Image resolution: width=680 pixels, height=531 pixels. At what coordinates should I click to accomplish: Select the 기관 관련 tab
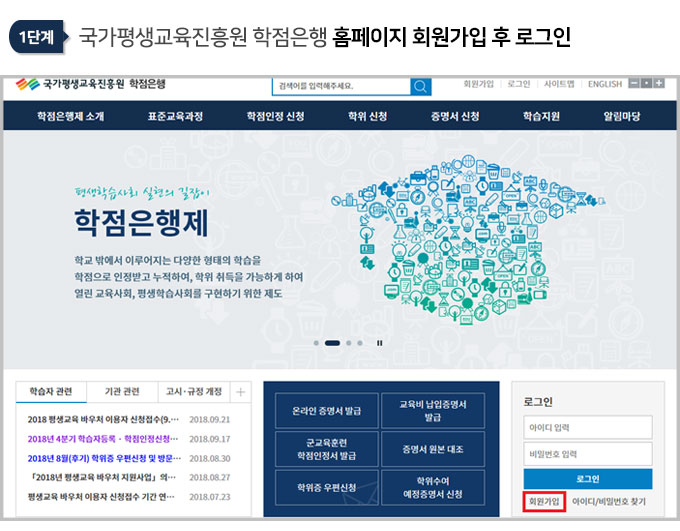(x=122, y=392)
